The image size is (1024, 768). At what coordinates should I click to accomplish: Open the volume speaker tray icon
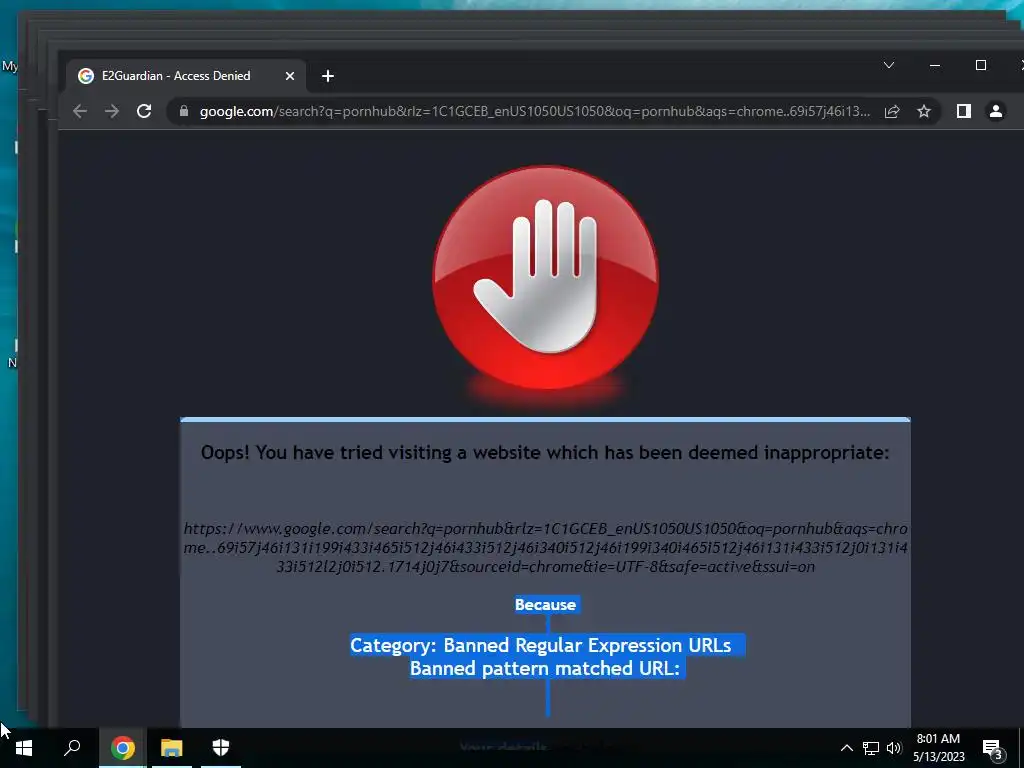[894, 748]
